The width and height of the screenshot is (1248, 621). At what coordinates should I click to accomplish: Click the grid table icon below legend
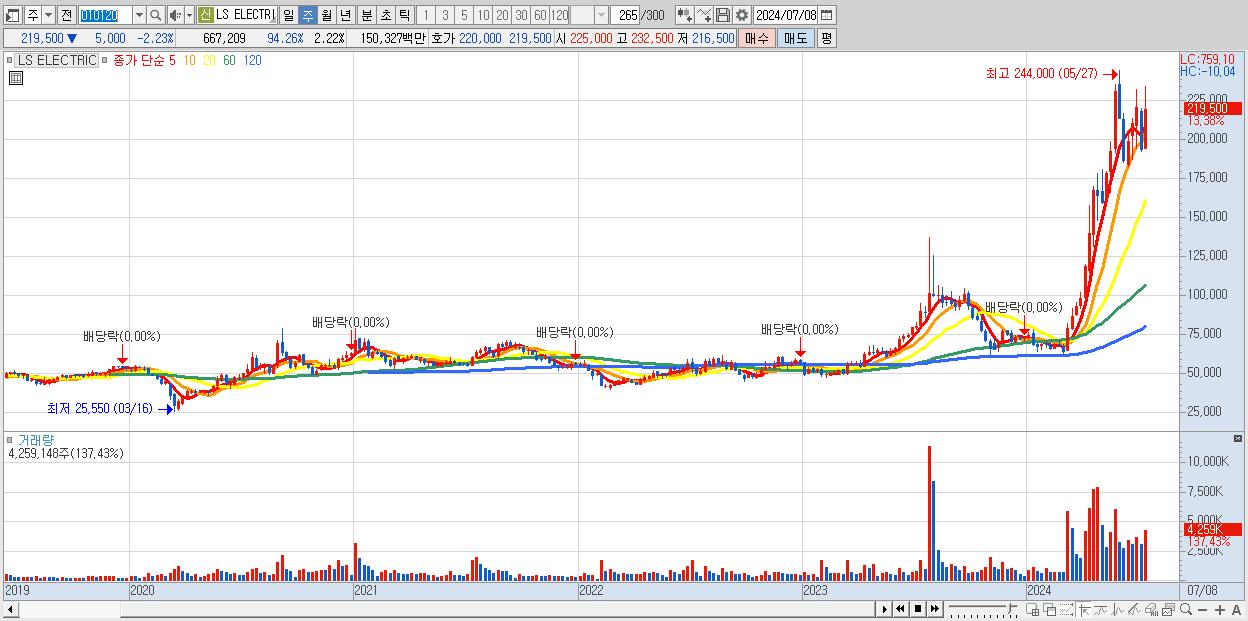click(x=15, y=78)
